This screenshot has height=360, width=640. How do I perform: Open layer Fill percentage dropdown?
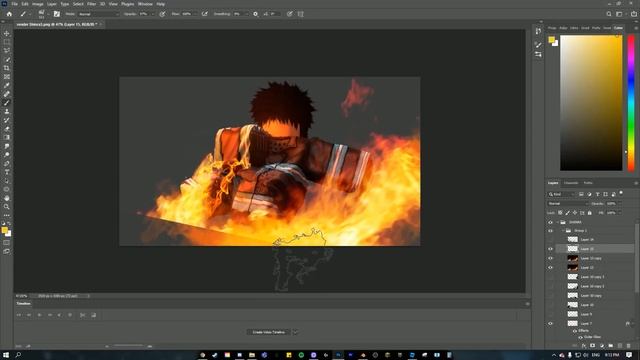(x=619, y=213)
